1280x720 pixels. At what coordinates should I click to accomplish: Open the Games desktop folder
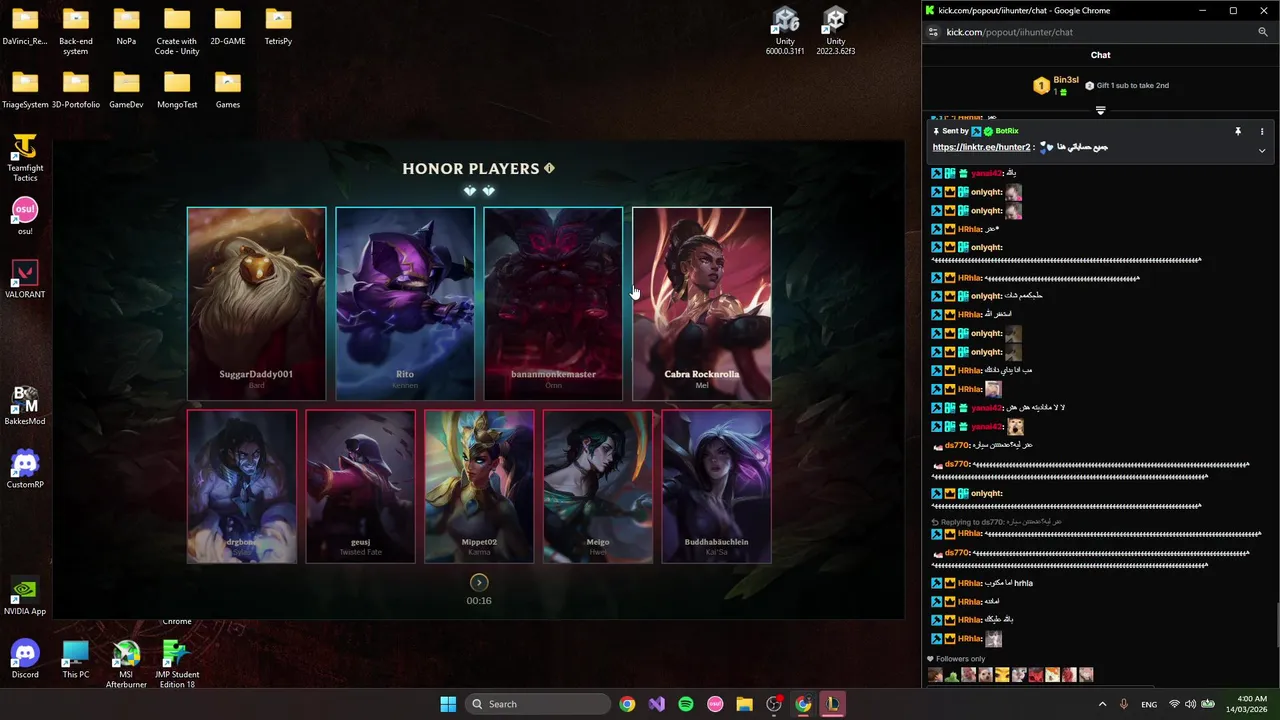click(x=228, y=90)
